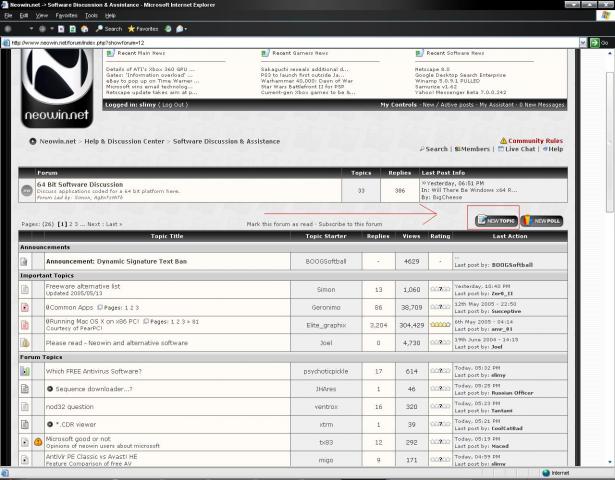This screenshot has width=615, height=480.
Task: Click the Community Rules link
Action: (x=535, y=141)
